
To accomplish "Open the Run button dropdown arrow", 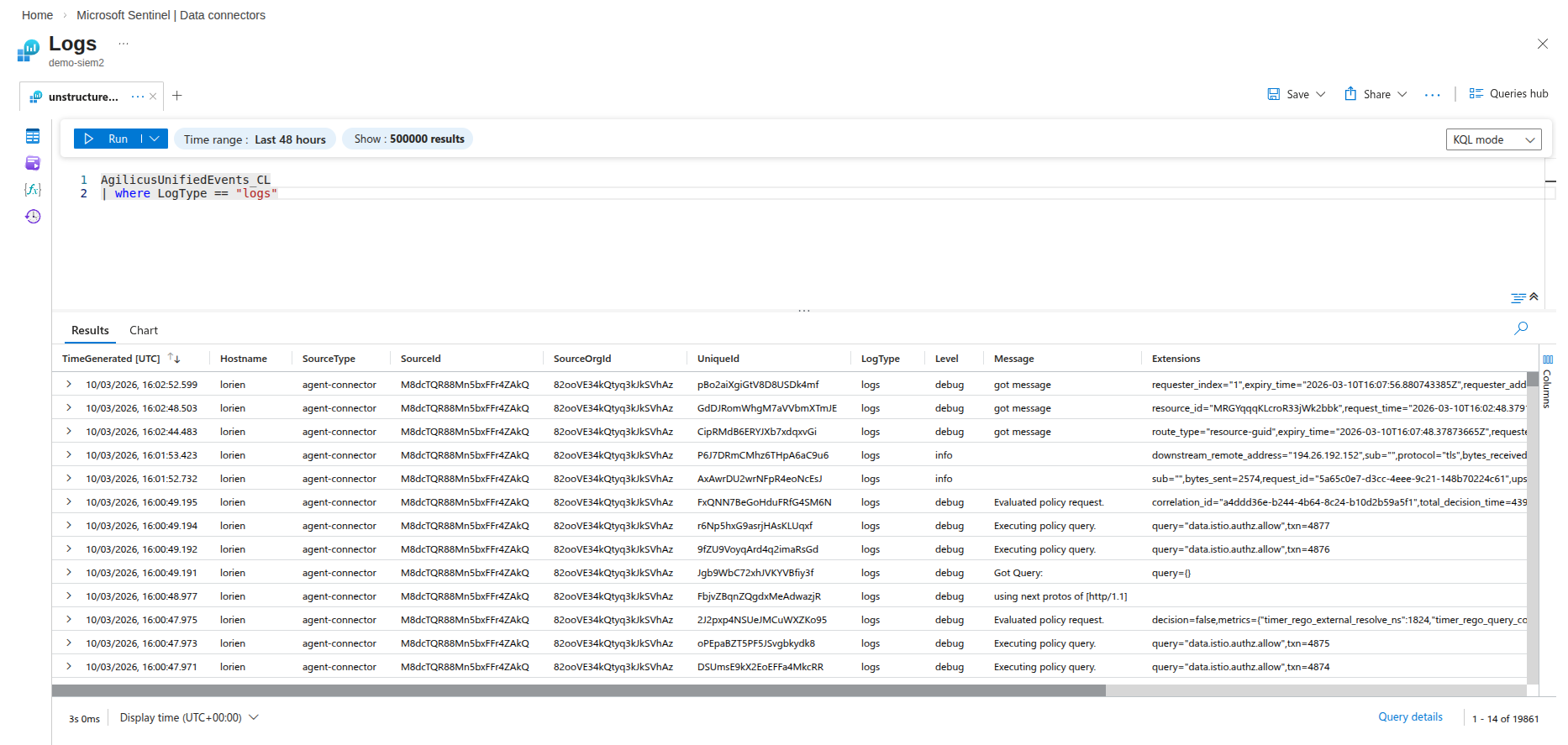I will [155, 139].
